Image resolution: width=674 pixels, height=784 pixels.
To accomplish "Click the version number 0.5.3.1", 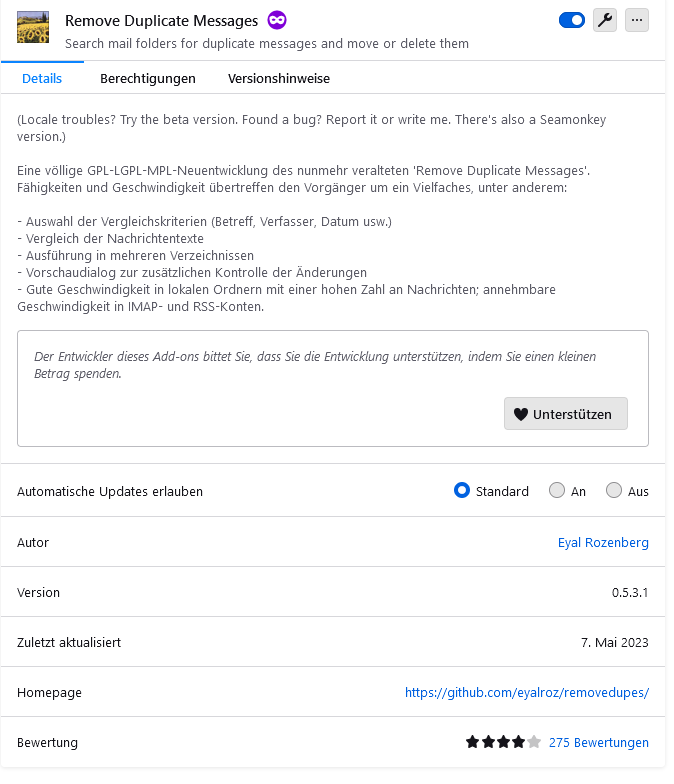I will tap(630, 593).
